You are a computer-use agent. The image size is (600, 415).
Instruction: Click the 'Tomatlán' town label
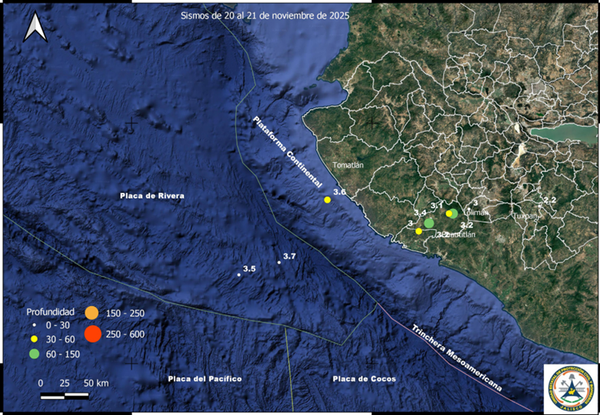pyautogui.click(x=348, y=165)
